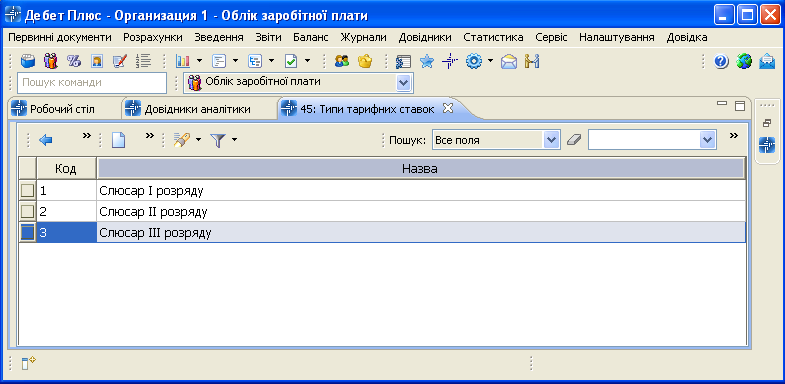
Task: Click the Debet Plus cross logo toolbar icon
Action: pos(450,62)
